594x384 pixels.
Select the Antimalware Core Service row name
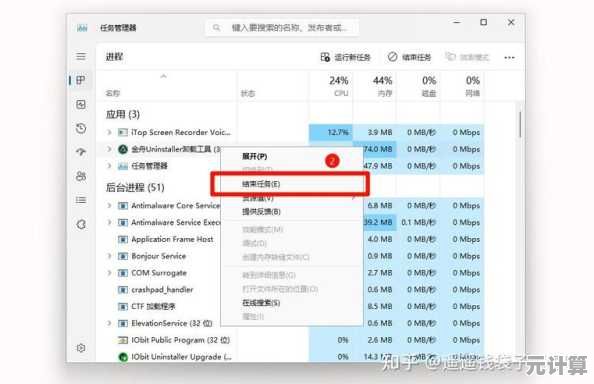175,206
